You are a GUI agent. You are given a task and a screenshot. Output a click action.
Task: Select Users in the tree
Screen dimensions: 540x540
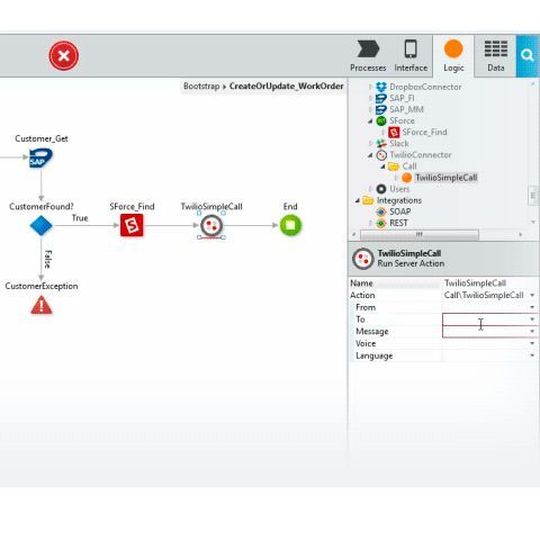[x=399, y=189]
